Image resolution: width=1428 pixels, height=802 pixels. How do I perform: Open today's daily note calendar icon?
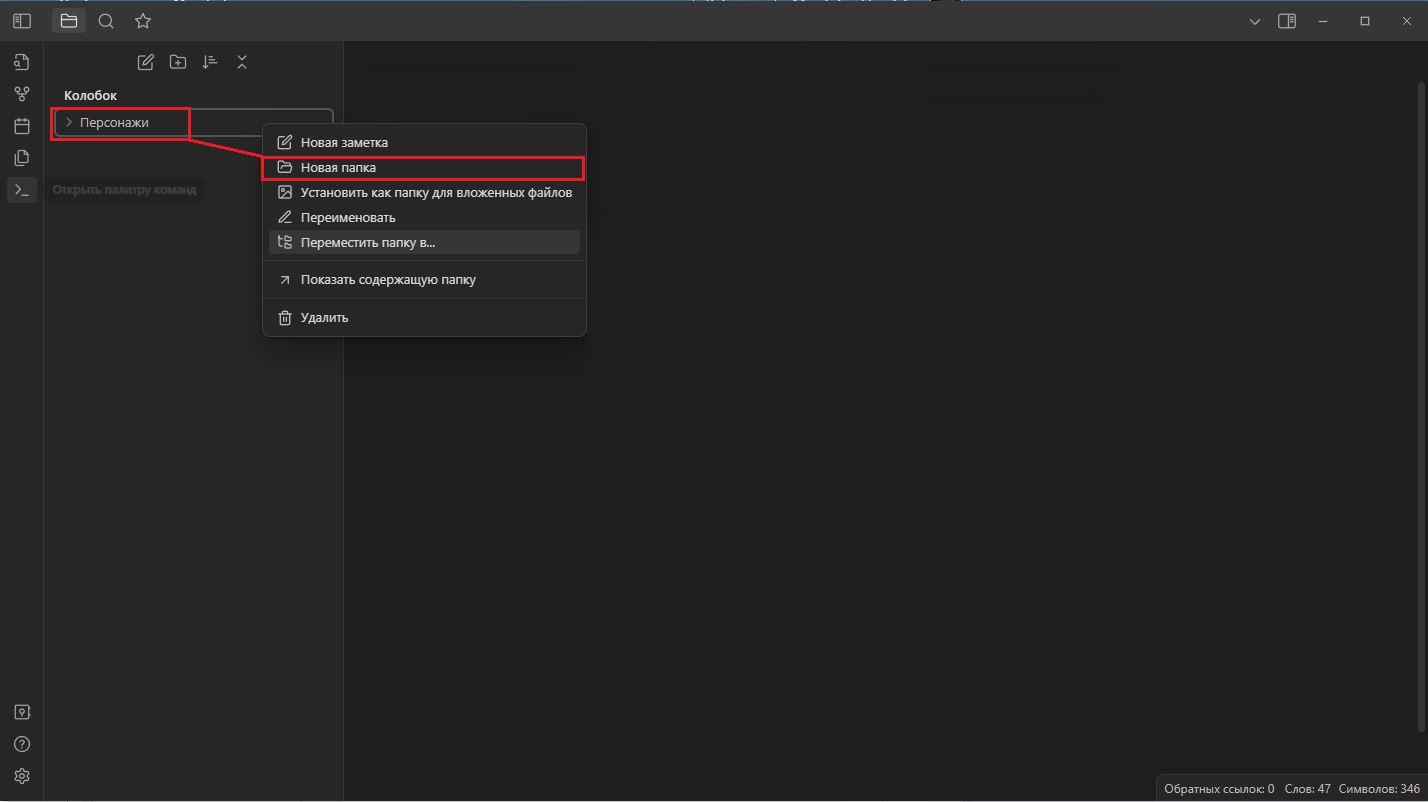(x=21, y=126)
